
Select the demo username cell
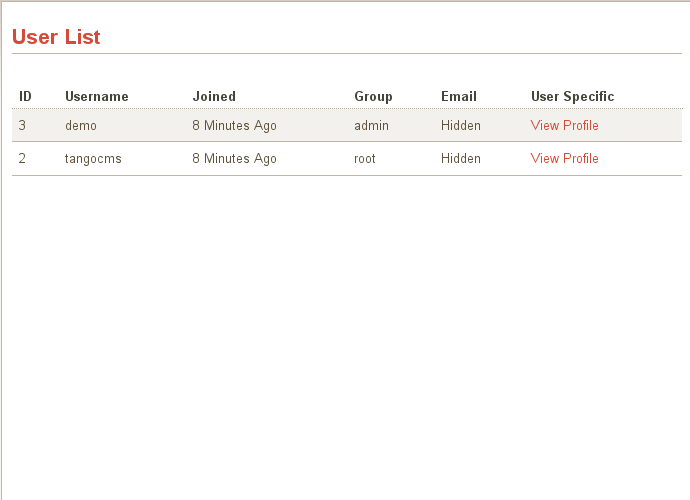(81, 125)
